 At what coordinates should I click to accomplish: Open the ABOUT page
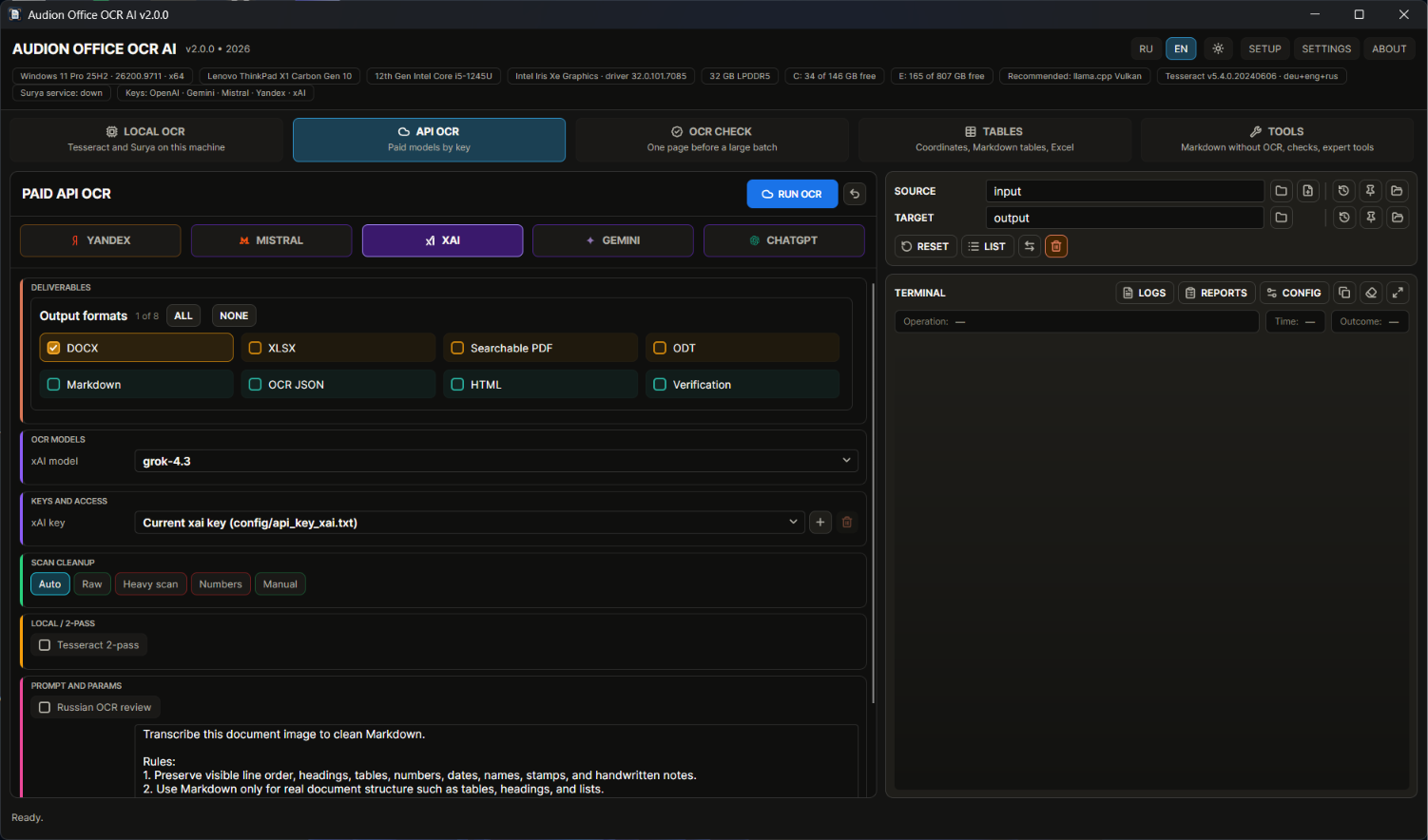tap(1389, 48)
